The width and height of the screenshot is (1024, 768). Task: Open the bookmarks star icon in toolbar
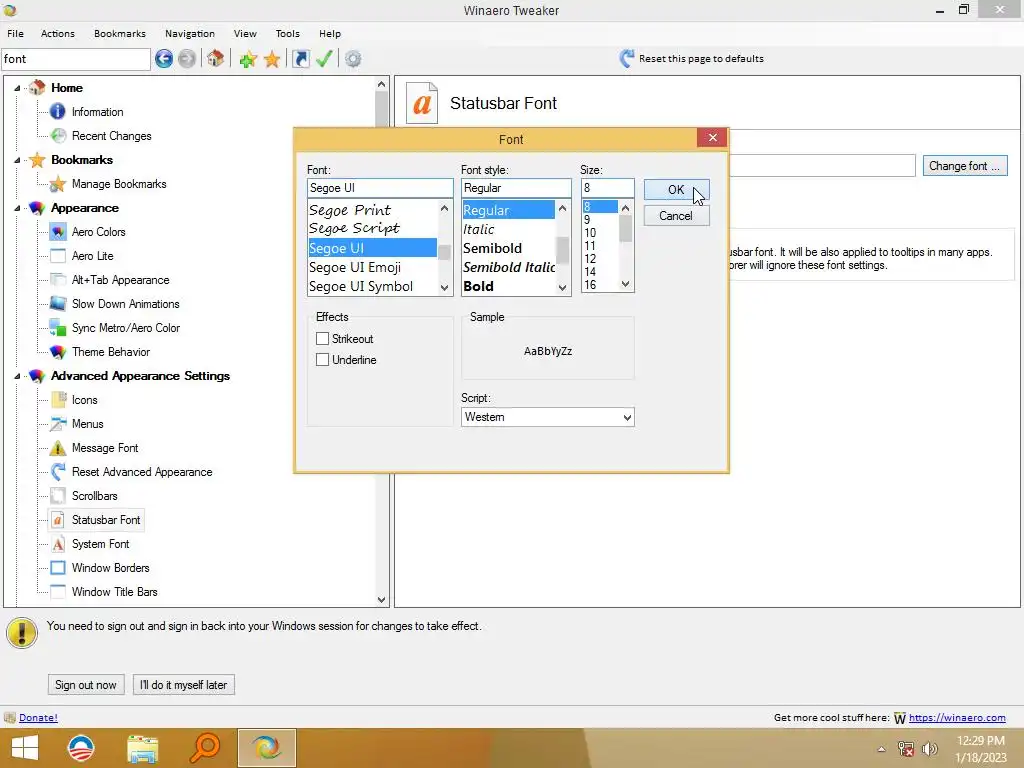point(272,59)
